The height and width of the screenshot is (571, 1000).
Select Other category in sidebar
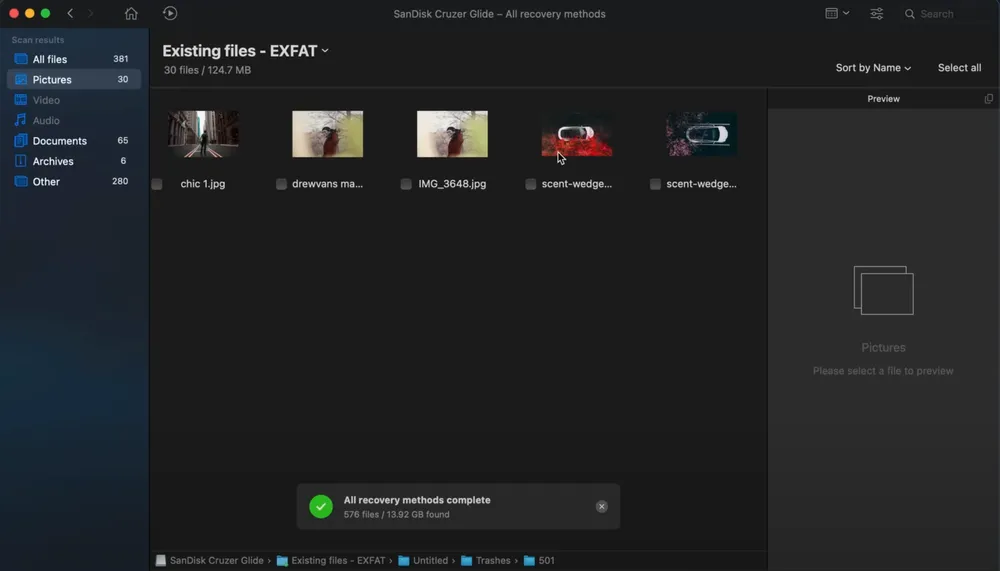(74, 181)
